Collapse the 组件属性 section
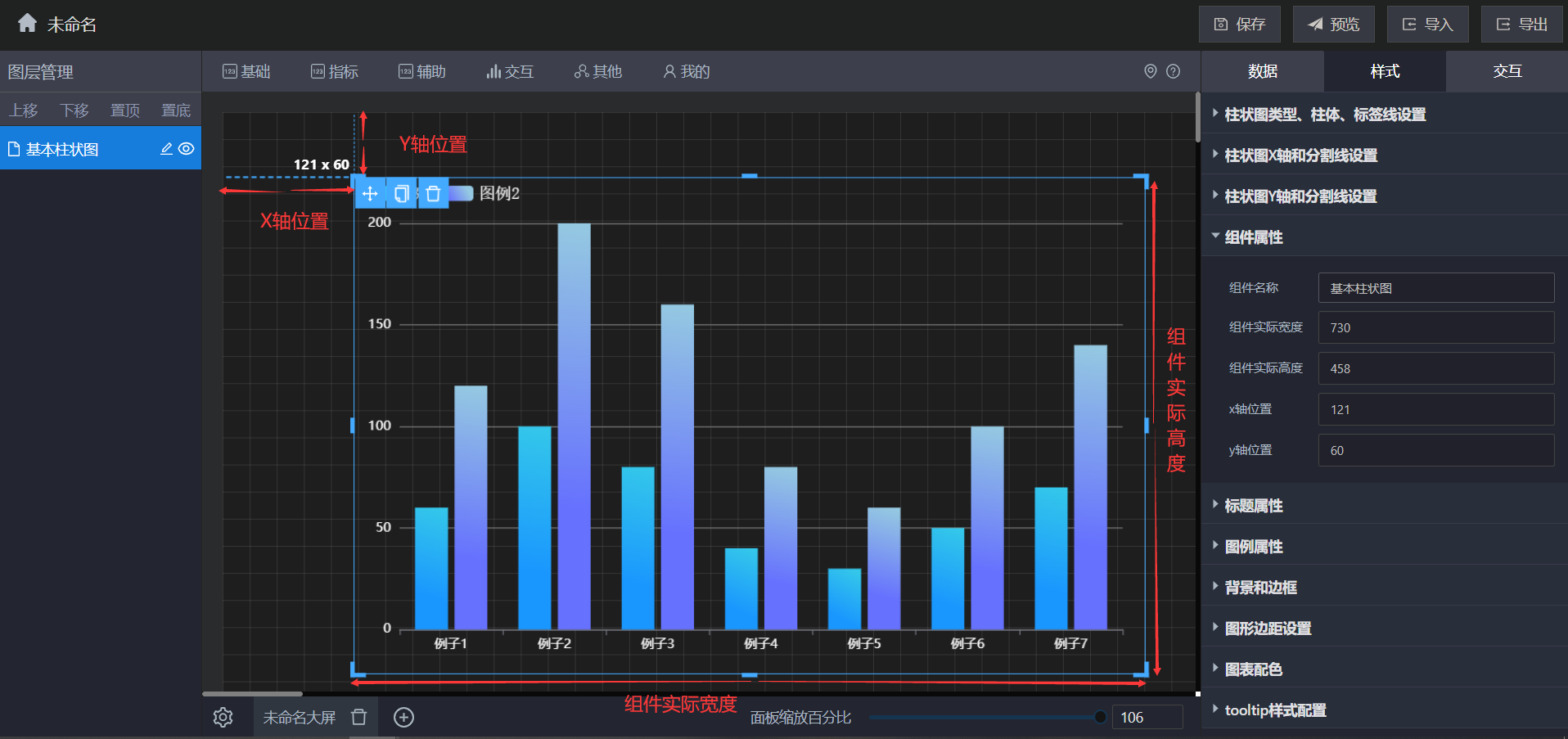The width and height of the screenshot is (1568, 739). click(1385, 237)
